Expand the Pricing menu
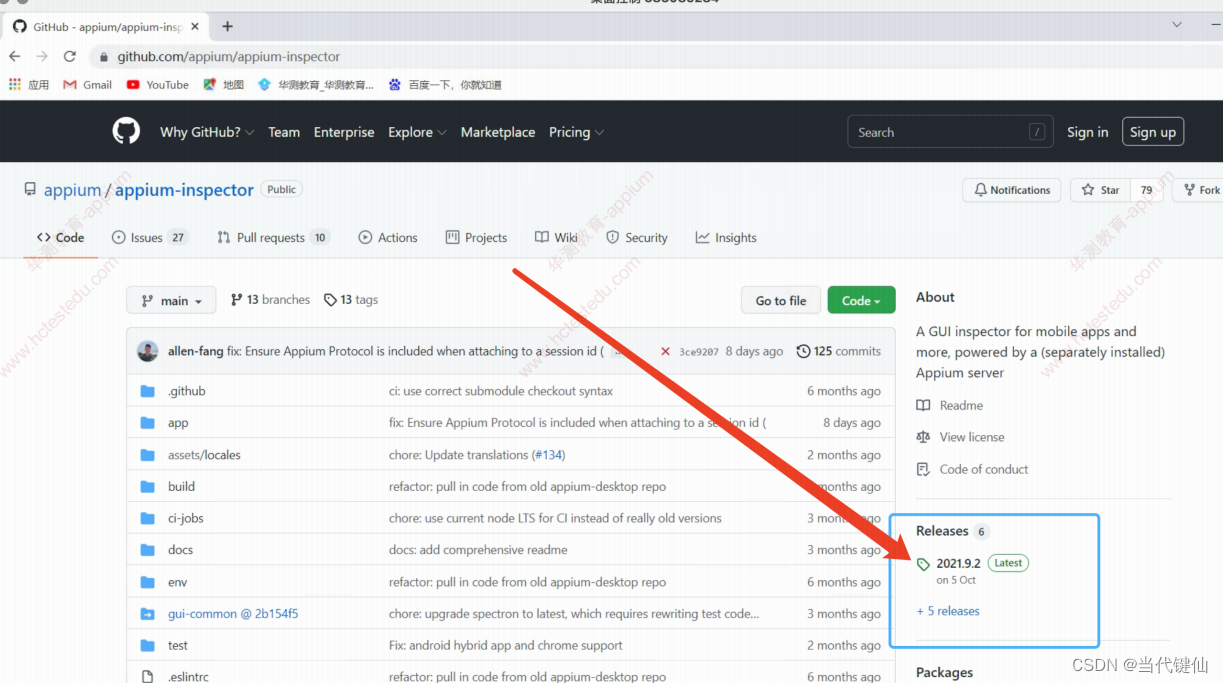Viewport: 1223px width, 683px height. [x=576, y=132]
